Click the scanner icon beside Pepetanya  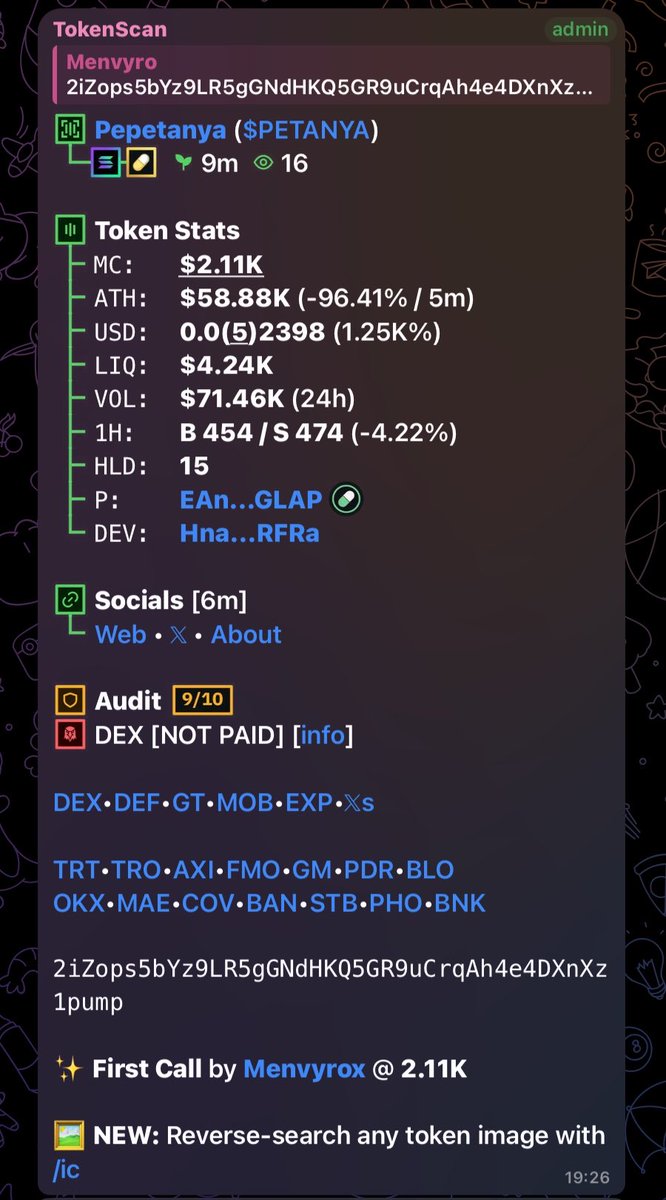(x=70, y=129)
